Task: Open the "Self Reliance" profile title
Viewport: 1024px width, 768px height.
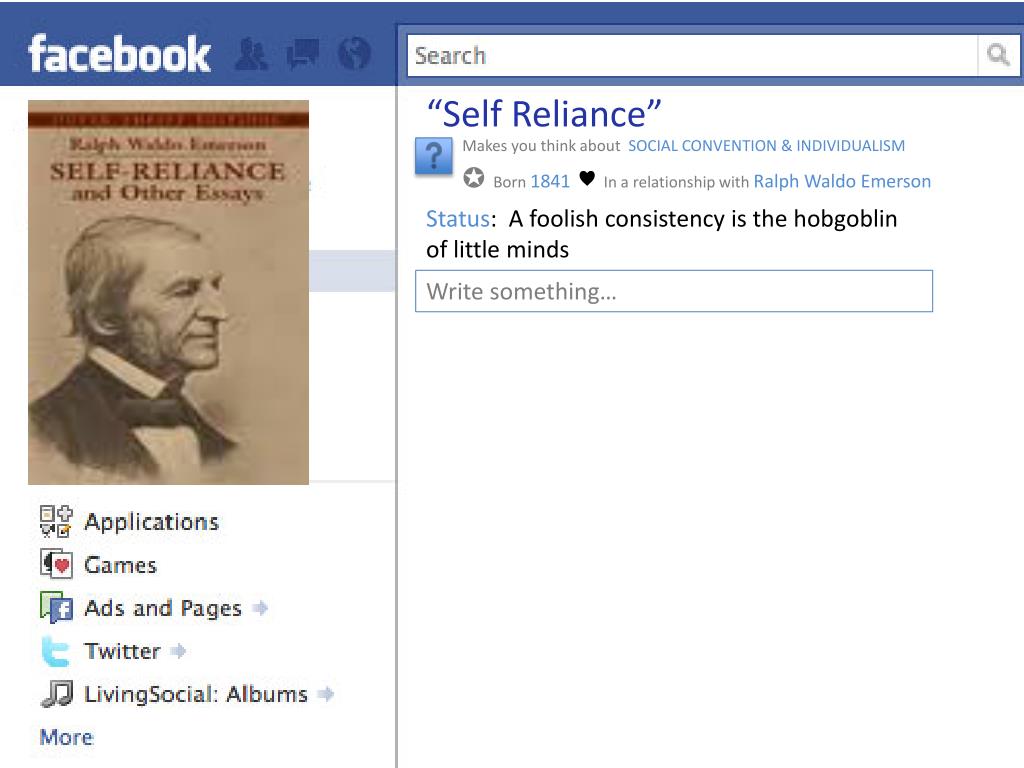Action: [x=543, y=114]
